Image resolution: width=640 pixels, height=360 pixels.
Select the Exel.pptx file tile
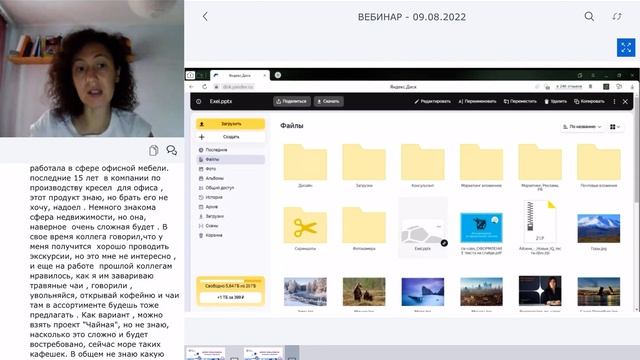422,228
